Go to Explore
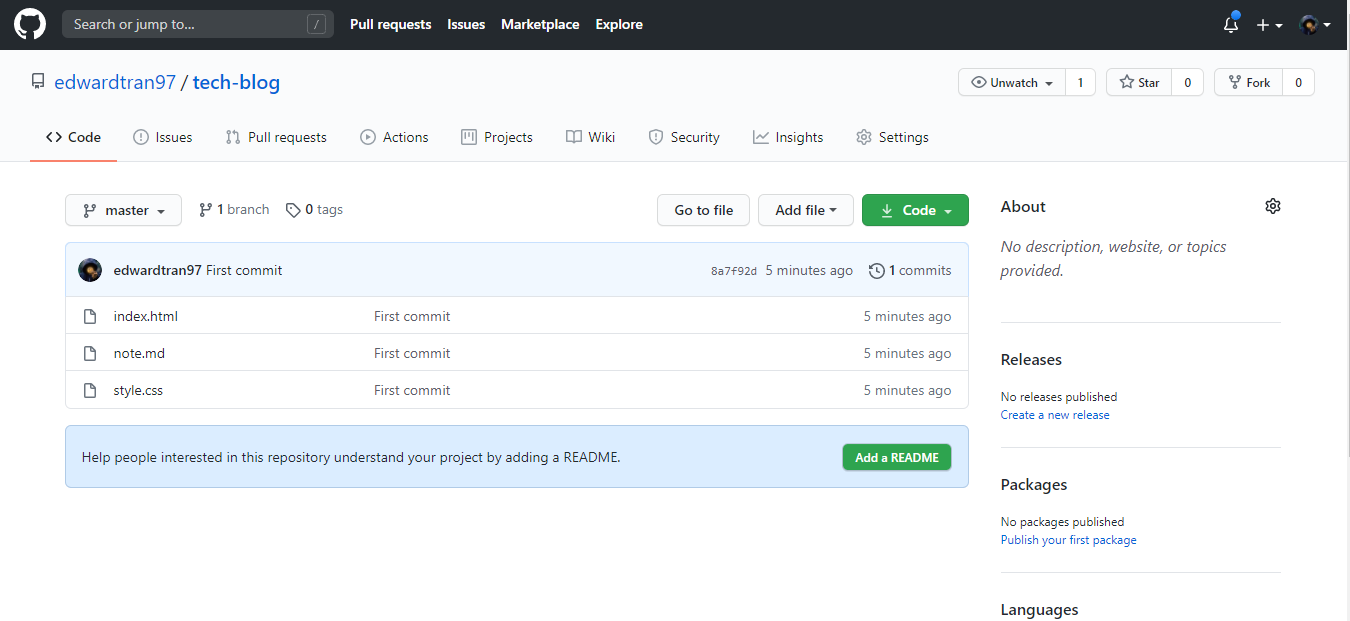Screen dimensions: 1350x621 (619, 24)
